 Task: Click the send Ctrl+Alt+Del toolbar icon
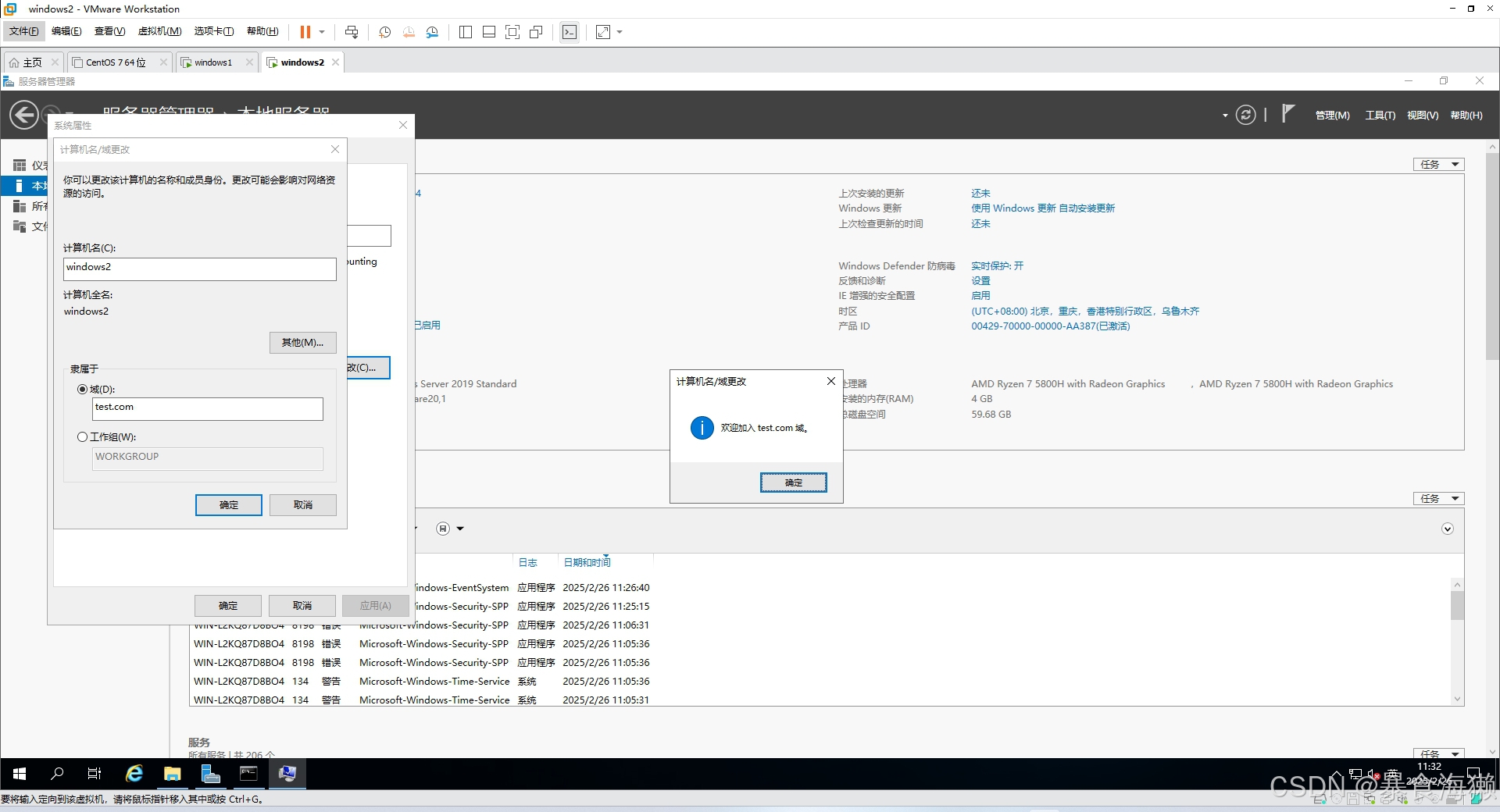click(x=352, y=32)
